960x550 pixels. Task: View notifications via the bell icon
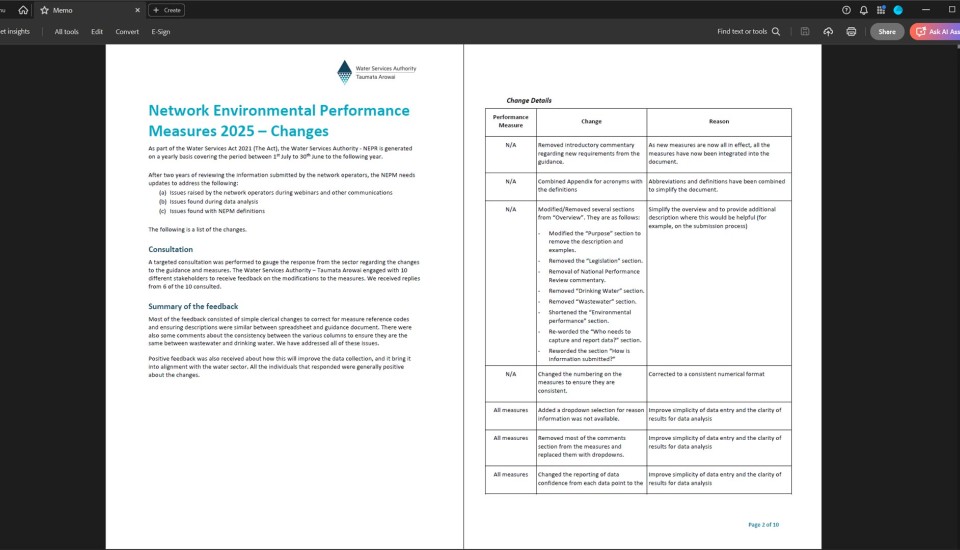tap(863, 10)
